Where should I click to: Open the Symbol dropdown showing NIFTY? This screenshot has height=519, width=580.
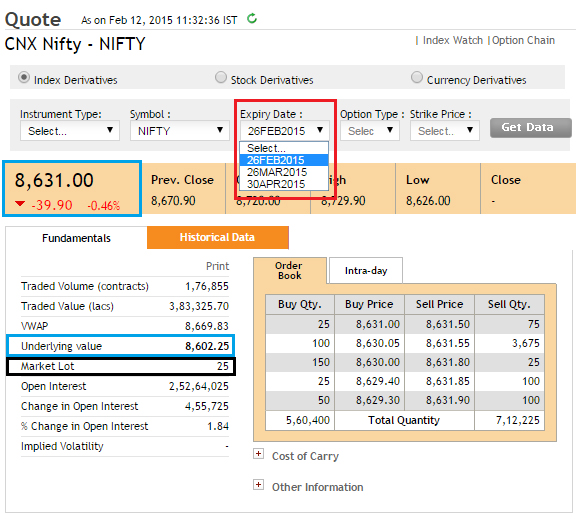point(180,131)
